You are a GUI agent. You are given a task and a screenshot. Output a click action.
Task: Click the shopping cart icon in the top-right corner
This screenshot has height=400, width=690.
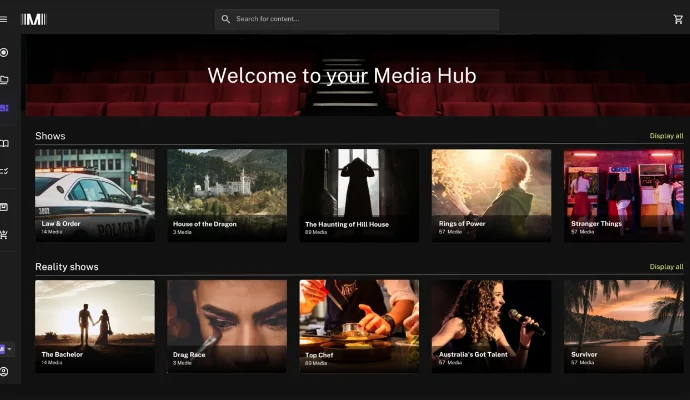pyautogui.click(x=679, y=19)
